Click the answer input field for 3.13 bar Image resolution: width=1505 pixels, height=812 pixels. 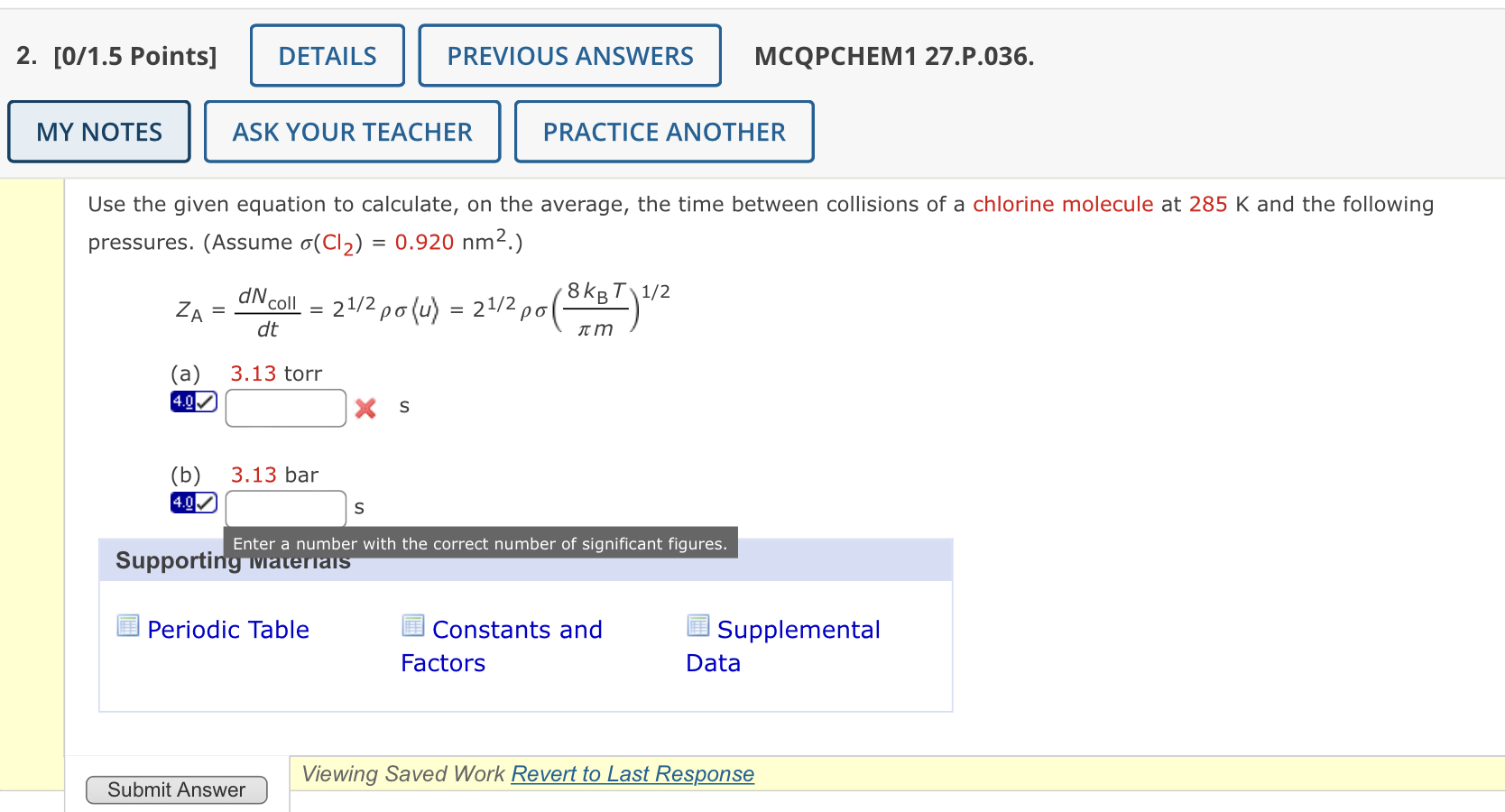tap(285, 508)
